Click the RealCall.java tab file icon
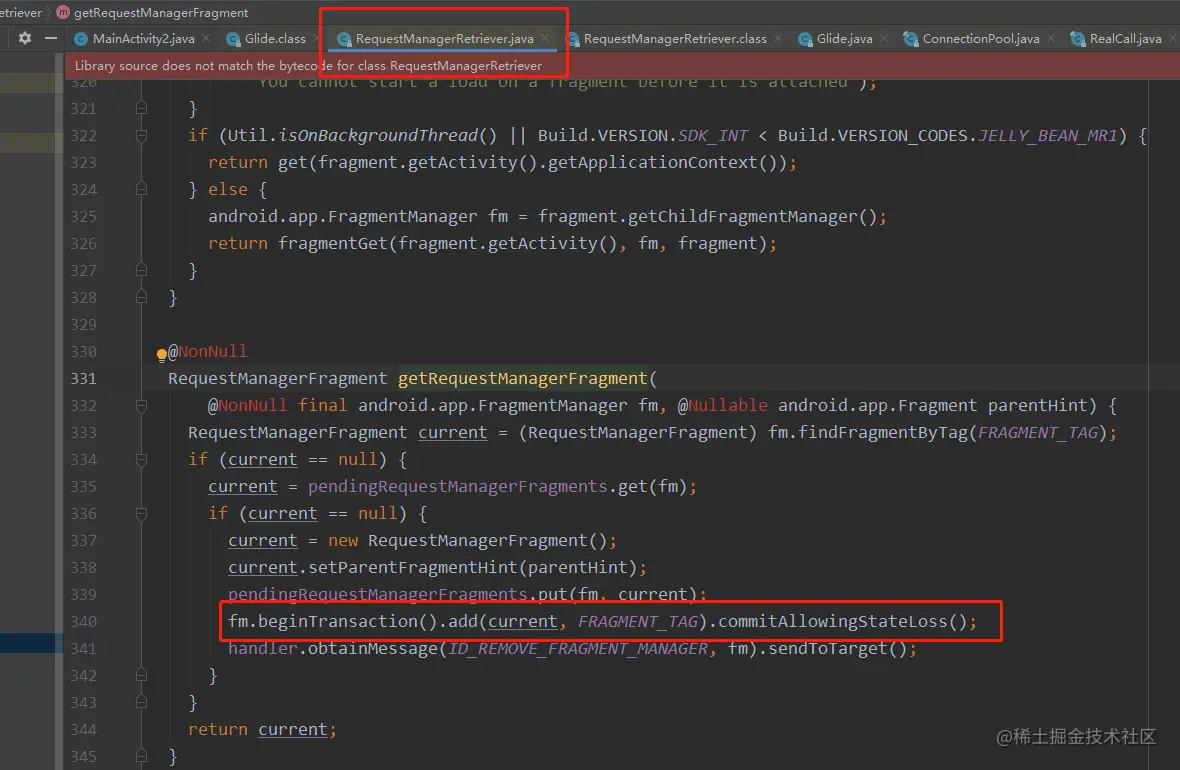1180x770 pixels. (x=1078, y=38)
